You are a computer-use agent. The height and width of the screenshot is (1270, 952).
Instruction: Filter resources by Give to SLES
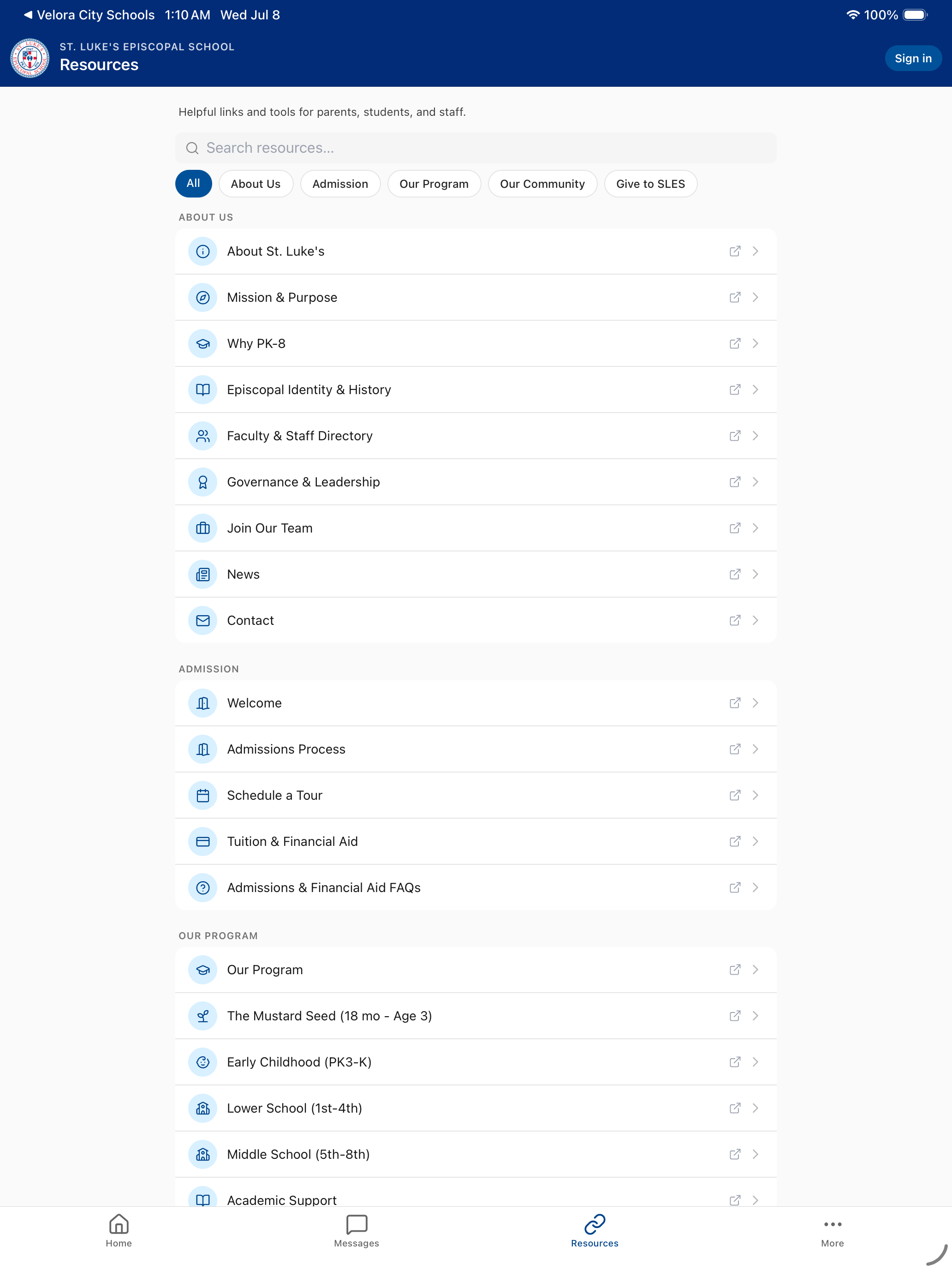pos(651,184)
